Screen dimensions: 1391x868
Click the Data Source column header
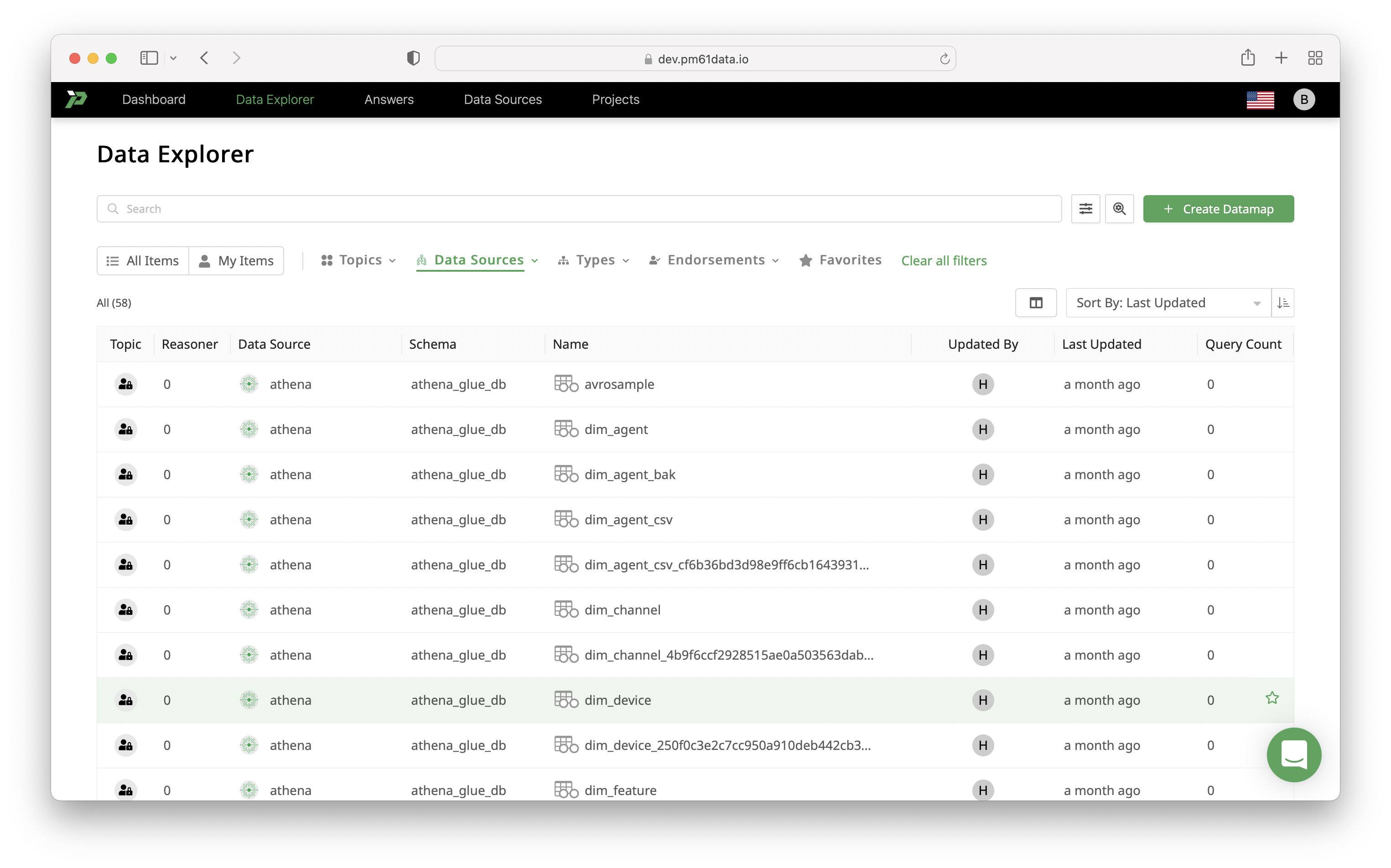pyautogui.click(x=274, y=344)
